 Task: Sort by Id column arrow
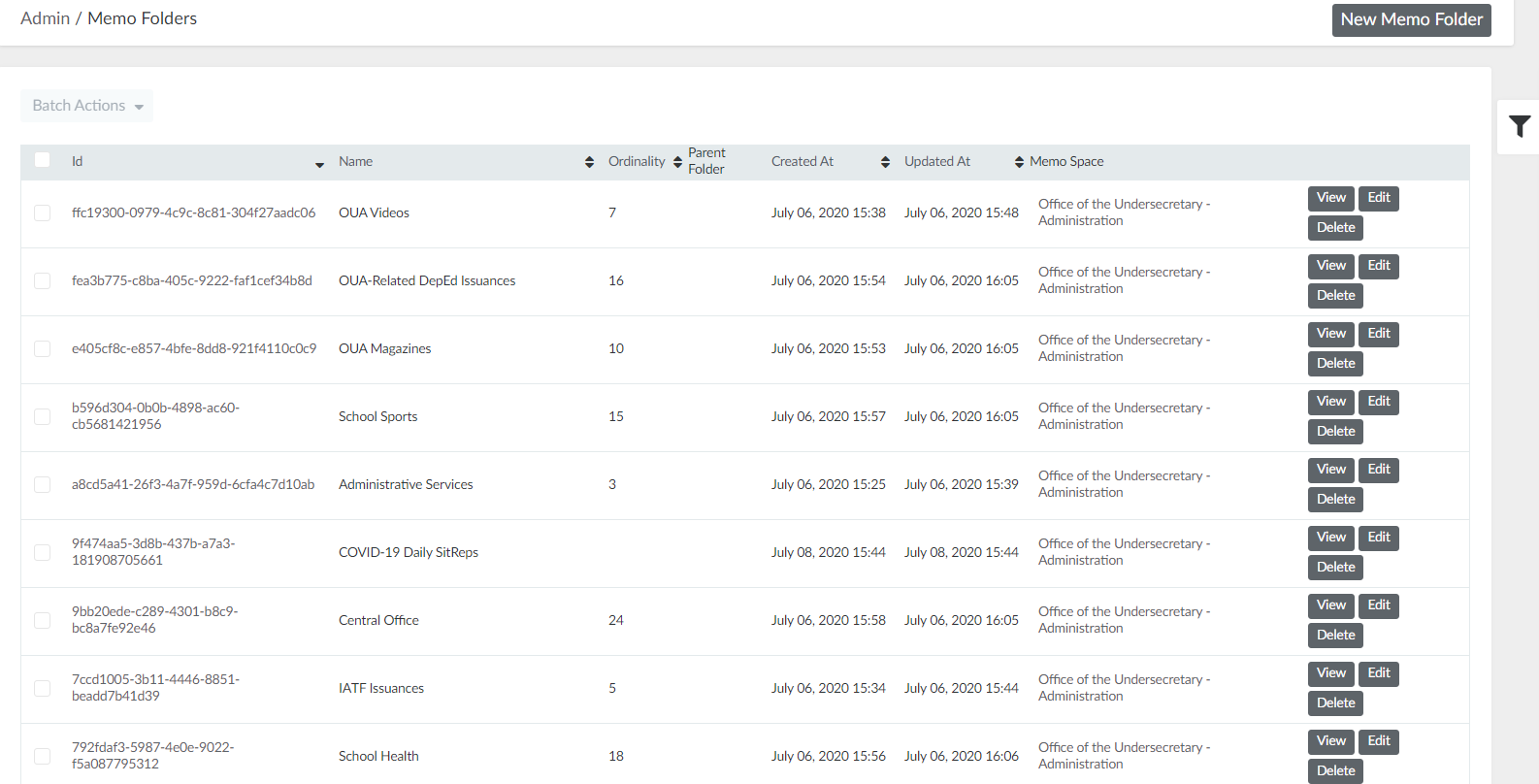coord(319,165)
